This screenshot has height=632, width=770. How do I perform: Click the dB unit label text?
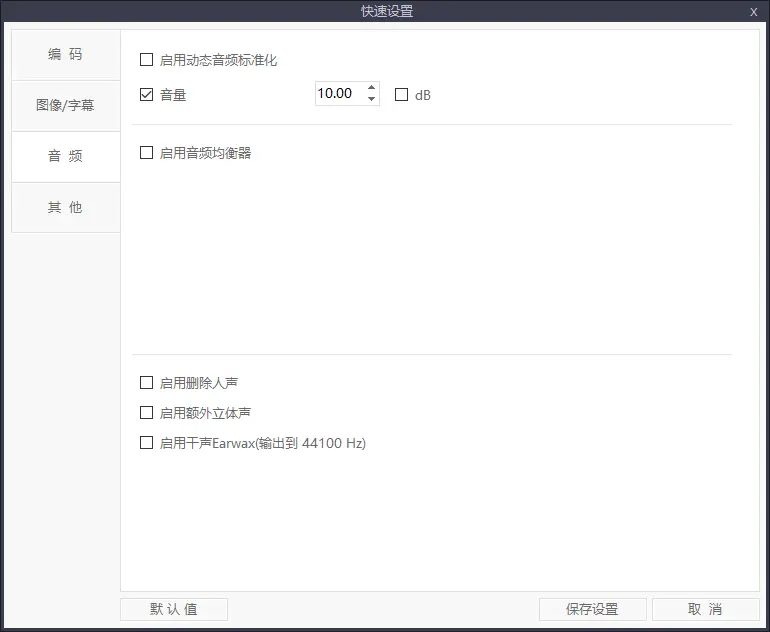(x=423, y=95)
